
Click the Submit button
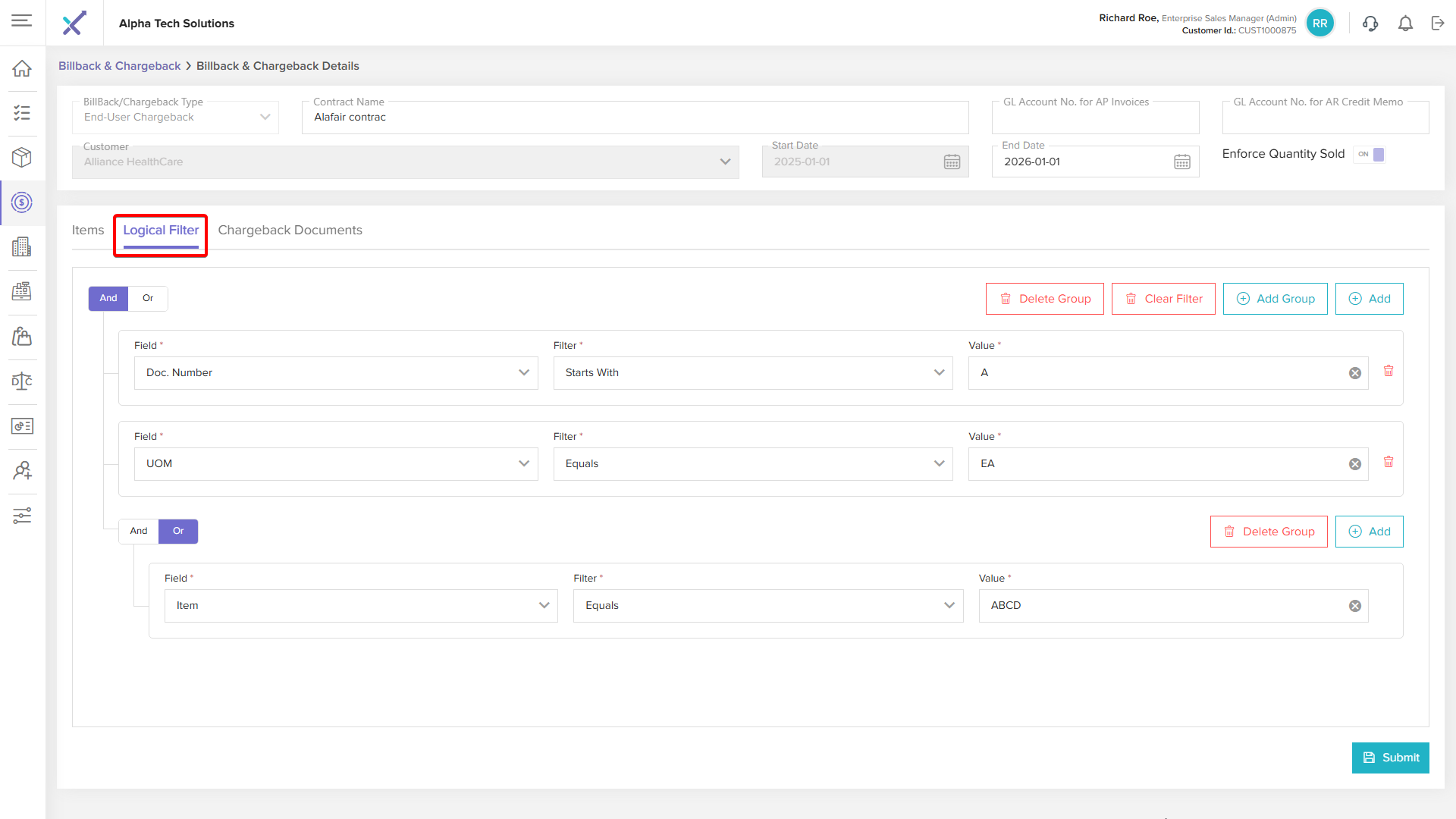pyautogui.click(x=1390, y=758)
